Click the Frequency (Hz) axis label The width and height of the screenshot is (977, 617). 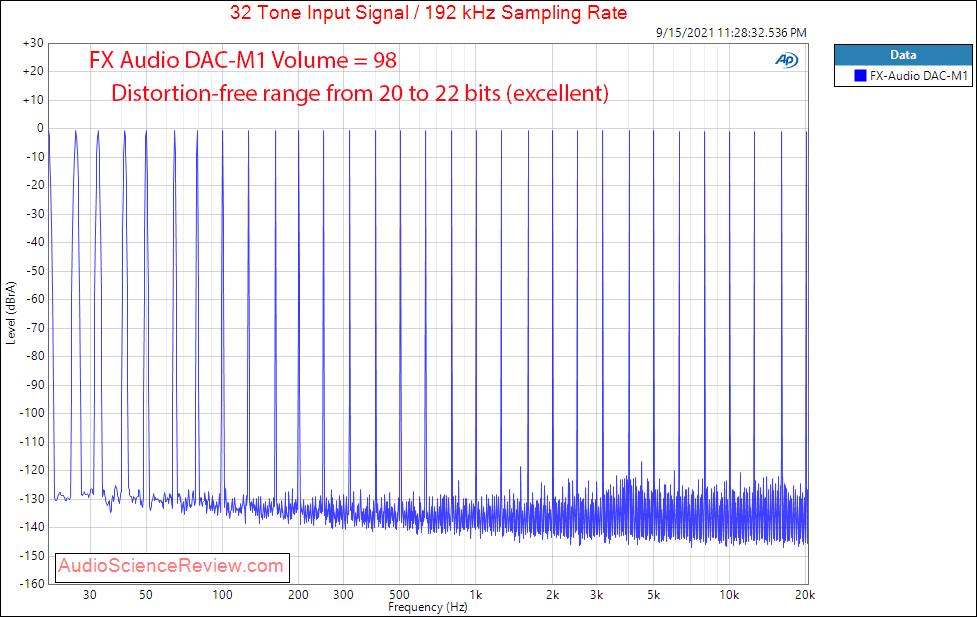tap(427, 607)
